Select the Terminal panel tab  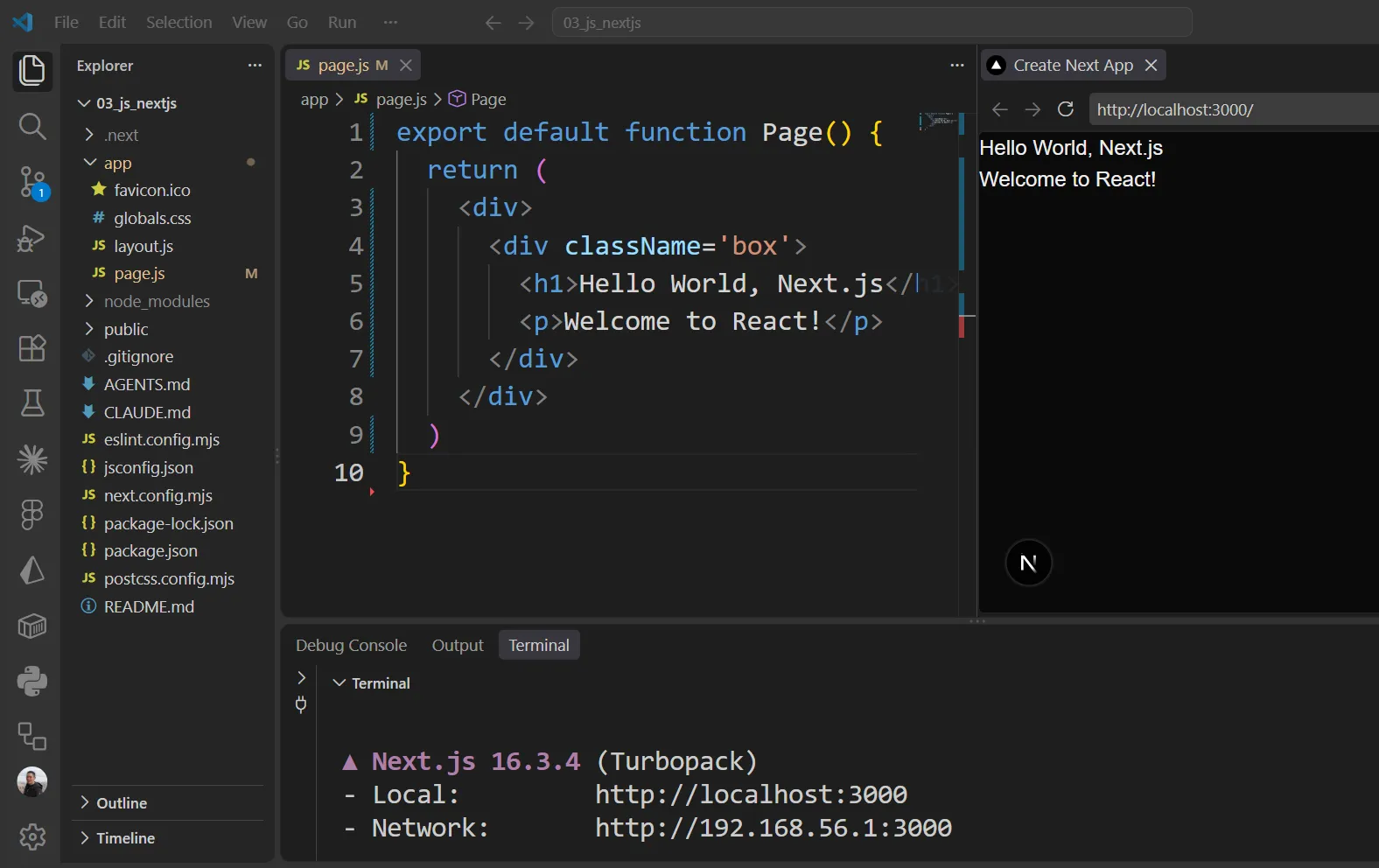pos(539,646)
